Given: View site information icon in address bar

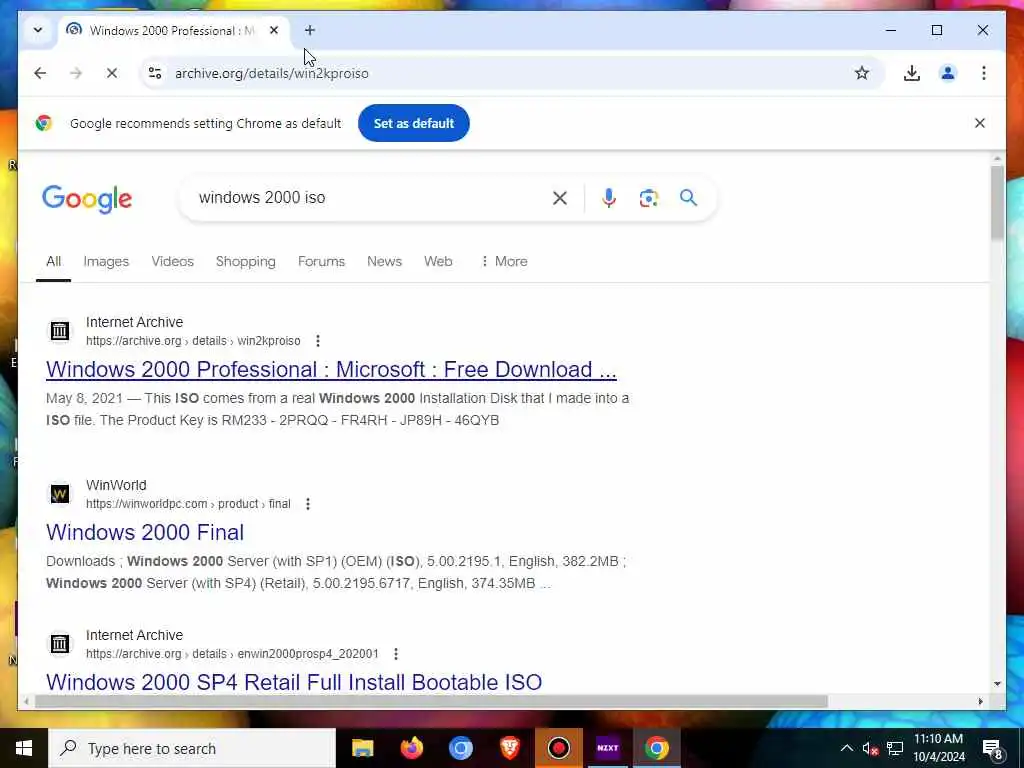Looking at the screenshot, I should pos(155,73).
